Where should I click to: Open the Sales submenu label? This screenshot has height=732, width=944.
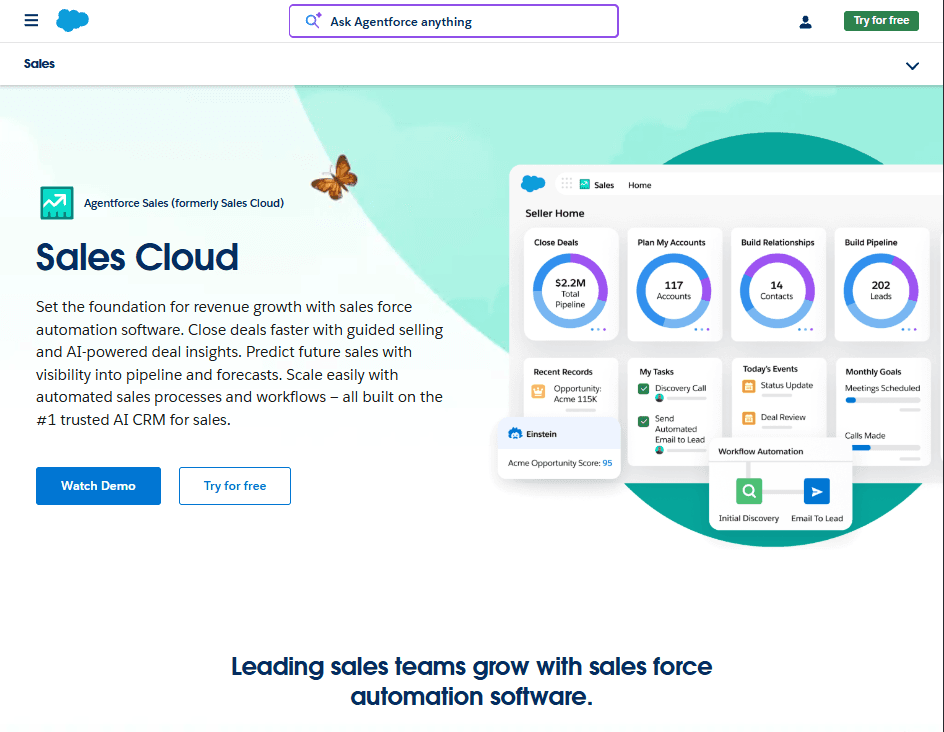[39, 64]
